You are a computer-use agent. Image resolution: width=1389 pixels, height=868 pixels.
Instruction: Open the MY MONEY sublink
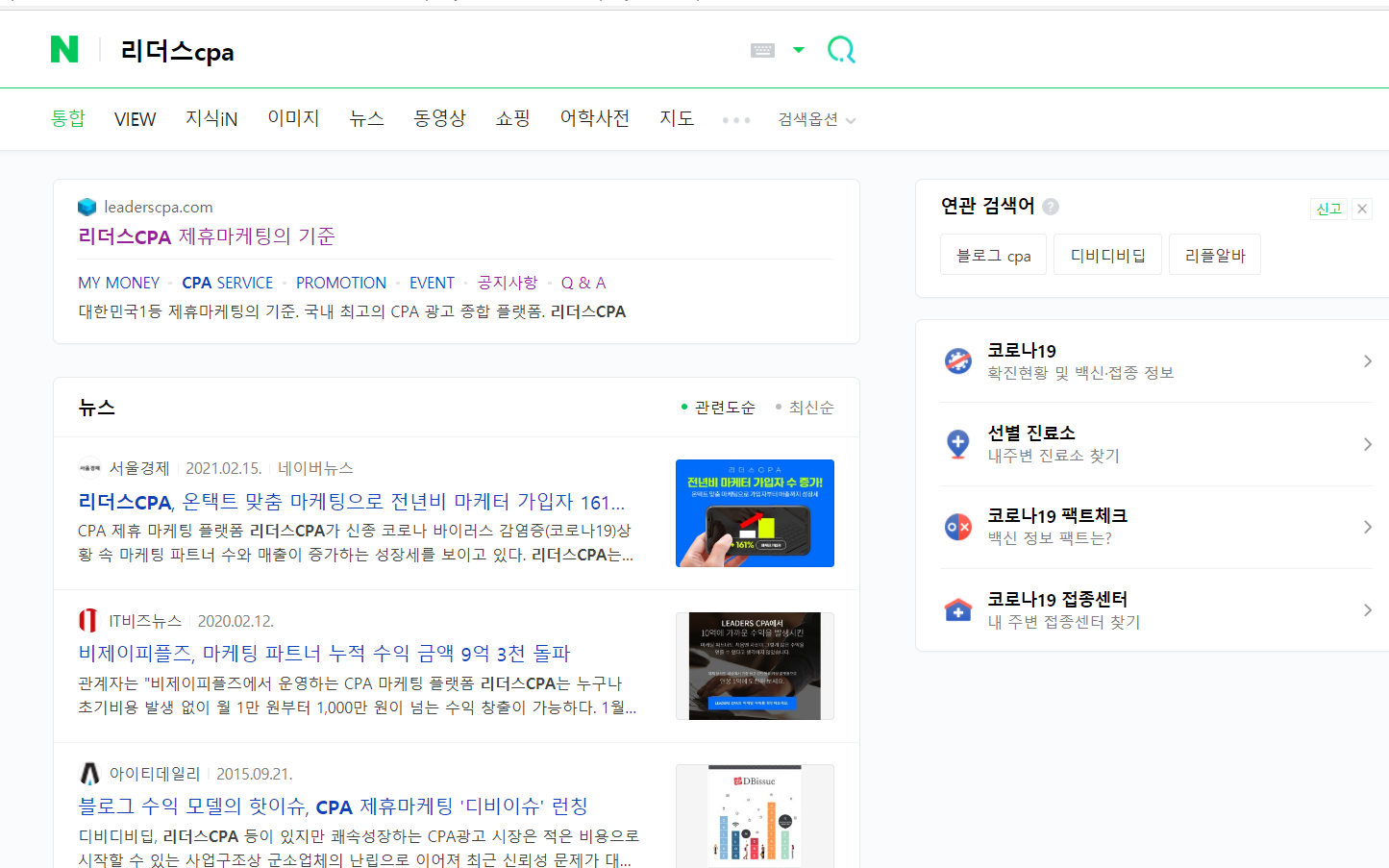(x=119, y=283)
